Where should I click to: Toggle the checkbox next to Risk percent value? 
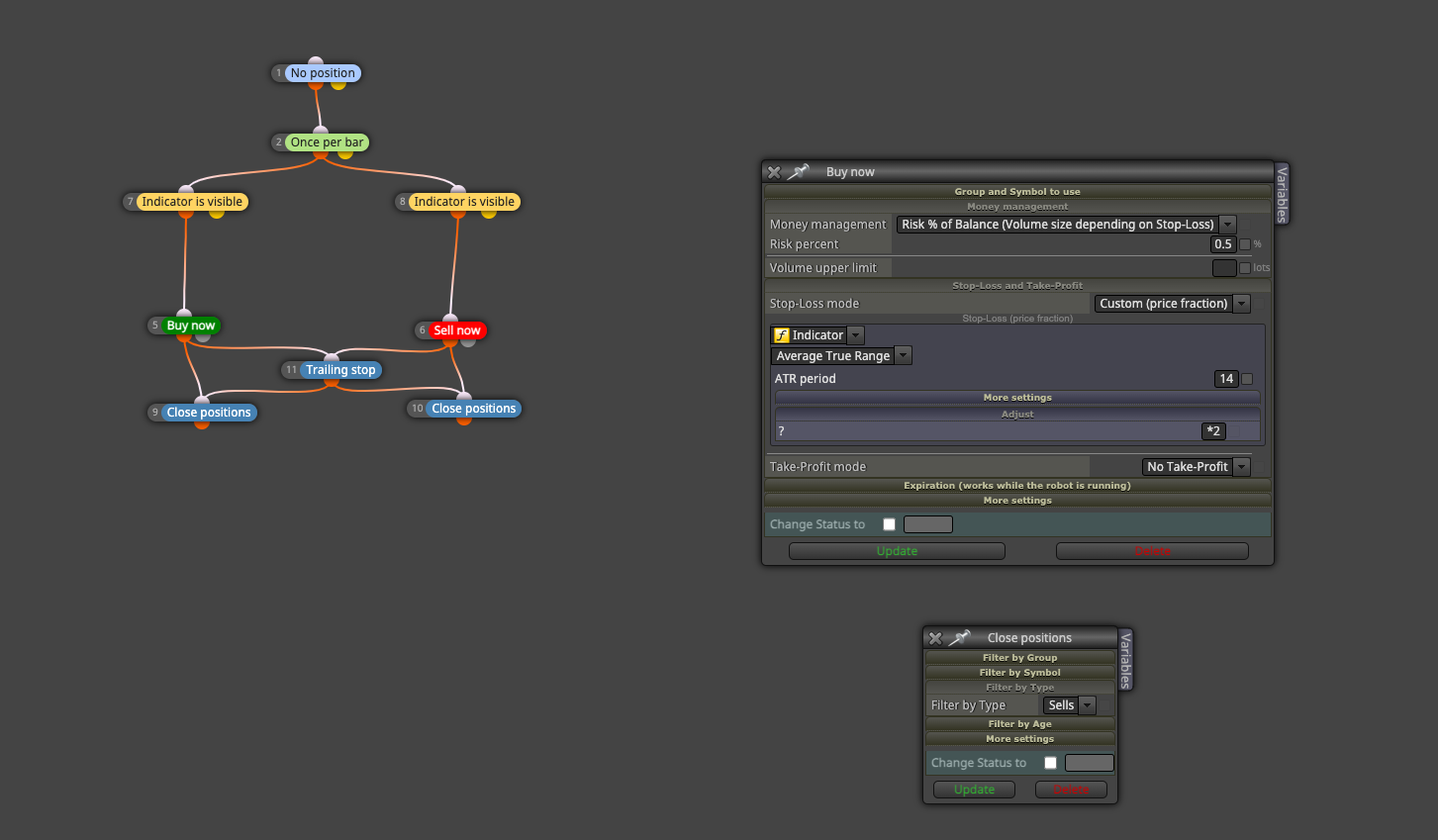pyautogui.click(x=1245, y=244)
